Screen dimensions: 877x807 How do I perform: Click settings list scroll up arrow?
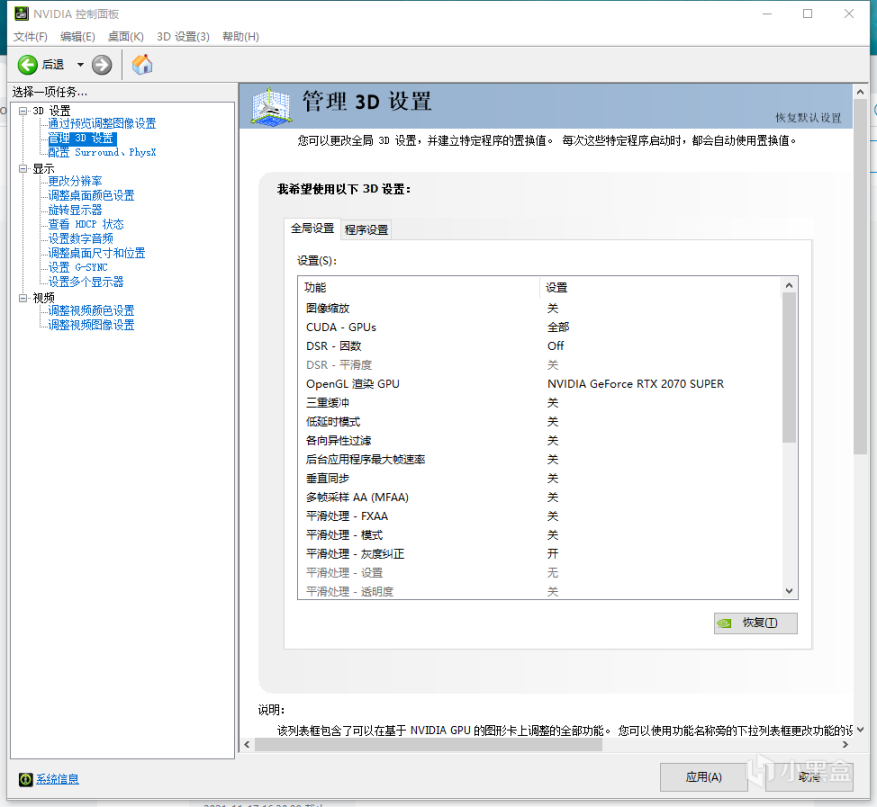tap(789, 285)
